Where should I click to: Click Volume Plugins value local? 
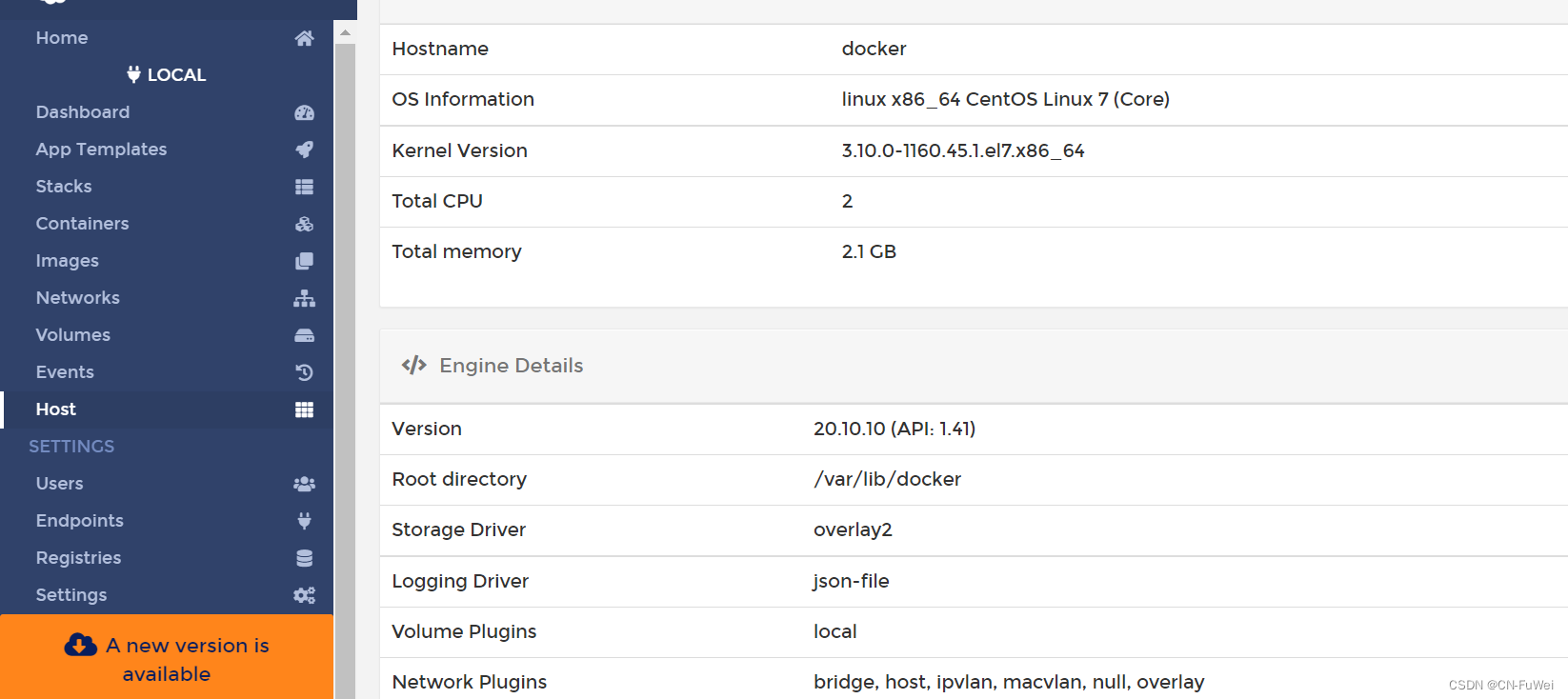click(x=834, y=631)
